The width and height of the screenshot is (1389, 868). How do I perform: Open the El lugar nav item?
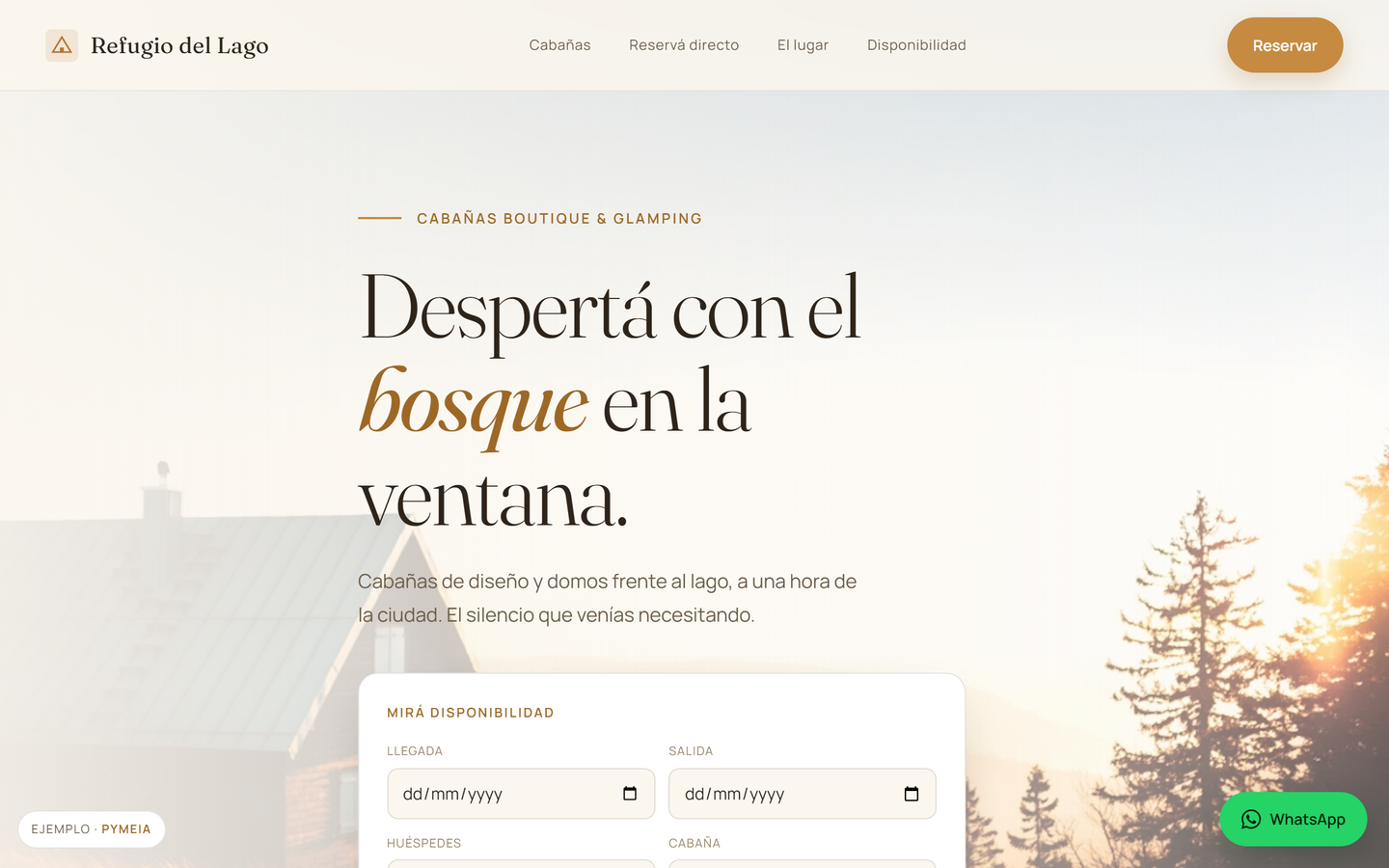coord(803,45)
